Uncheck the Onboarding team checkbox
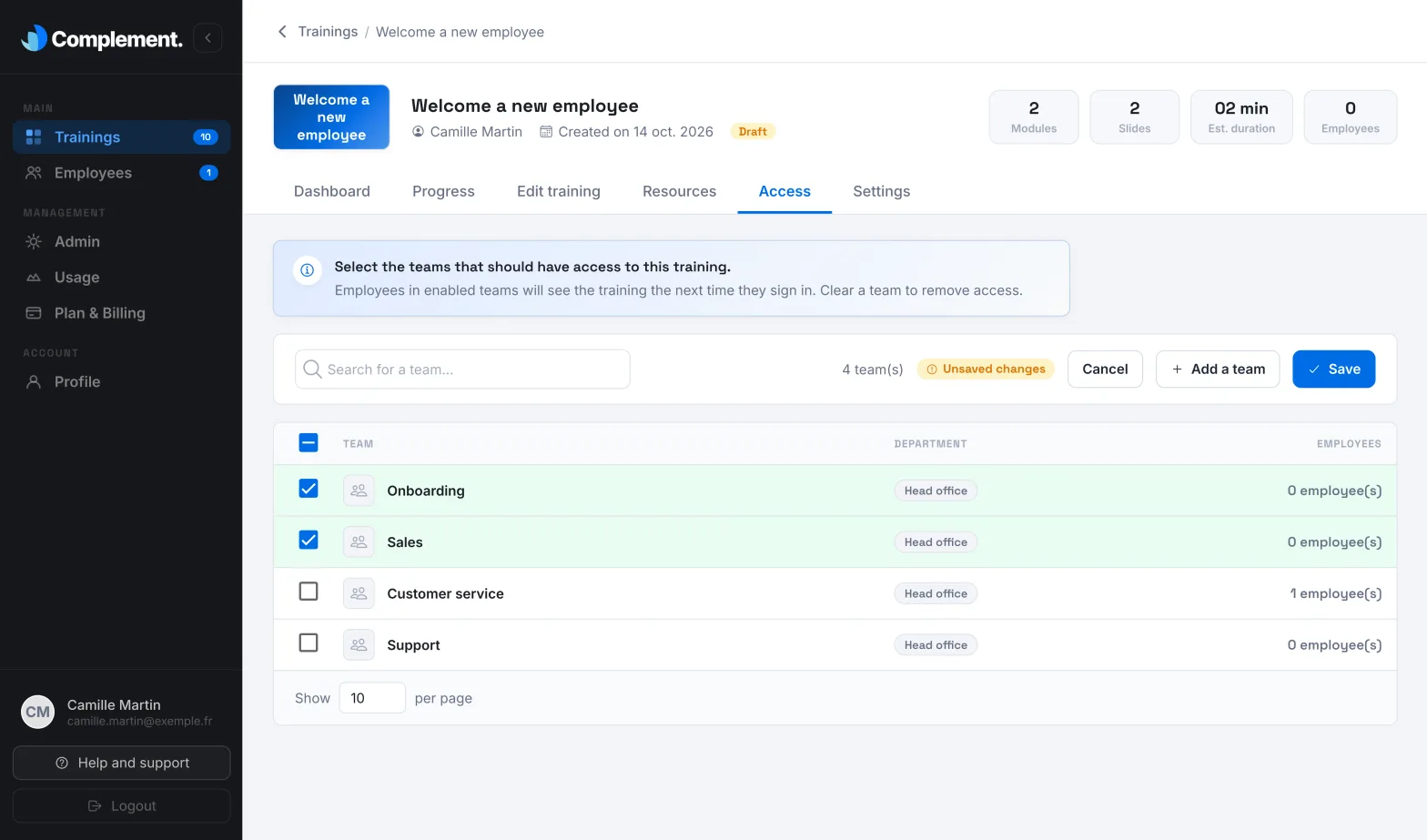This screenshot has width=1427, height=840. (x=309, y=489)
